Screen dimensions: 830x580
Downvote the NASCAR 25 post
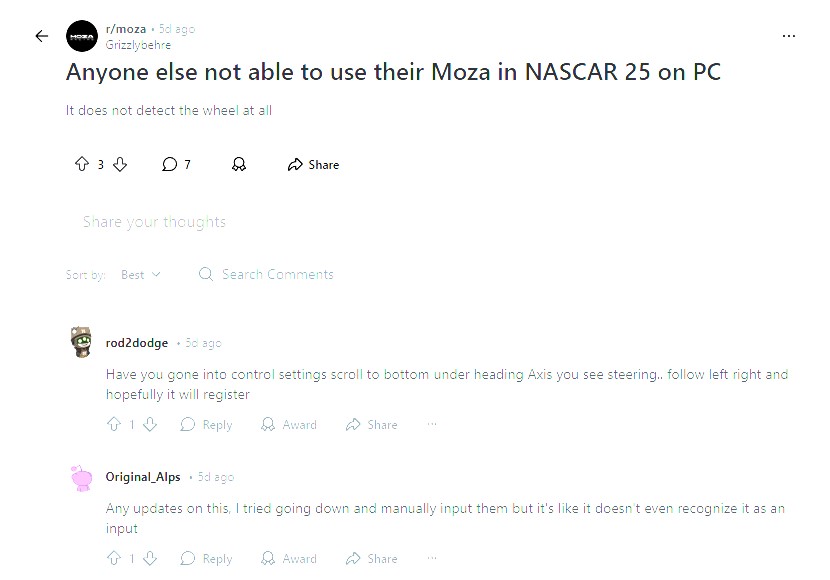click(x=120, y=164)
